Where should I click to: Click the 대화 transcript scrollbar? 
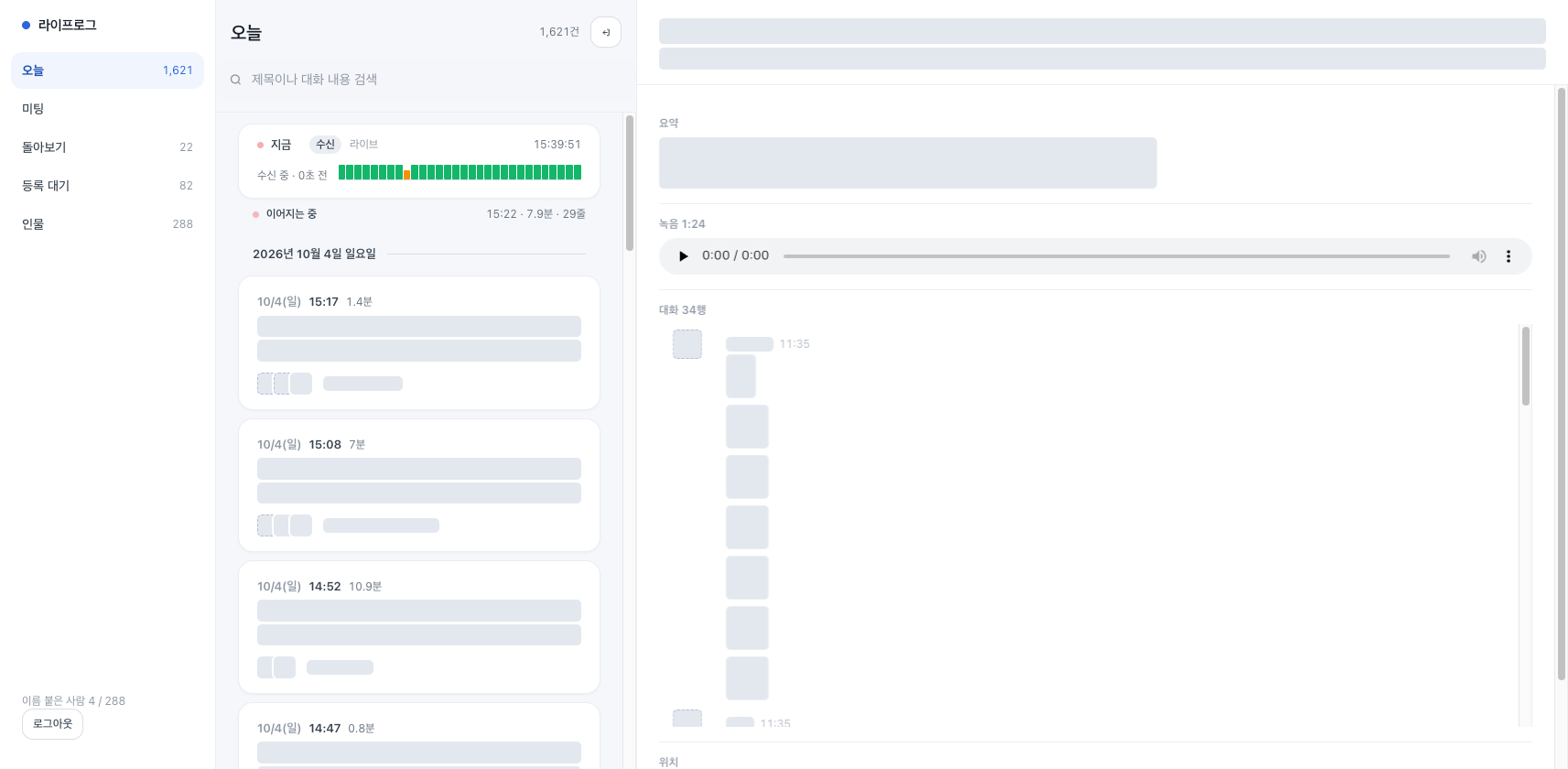1526,366
